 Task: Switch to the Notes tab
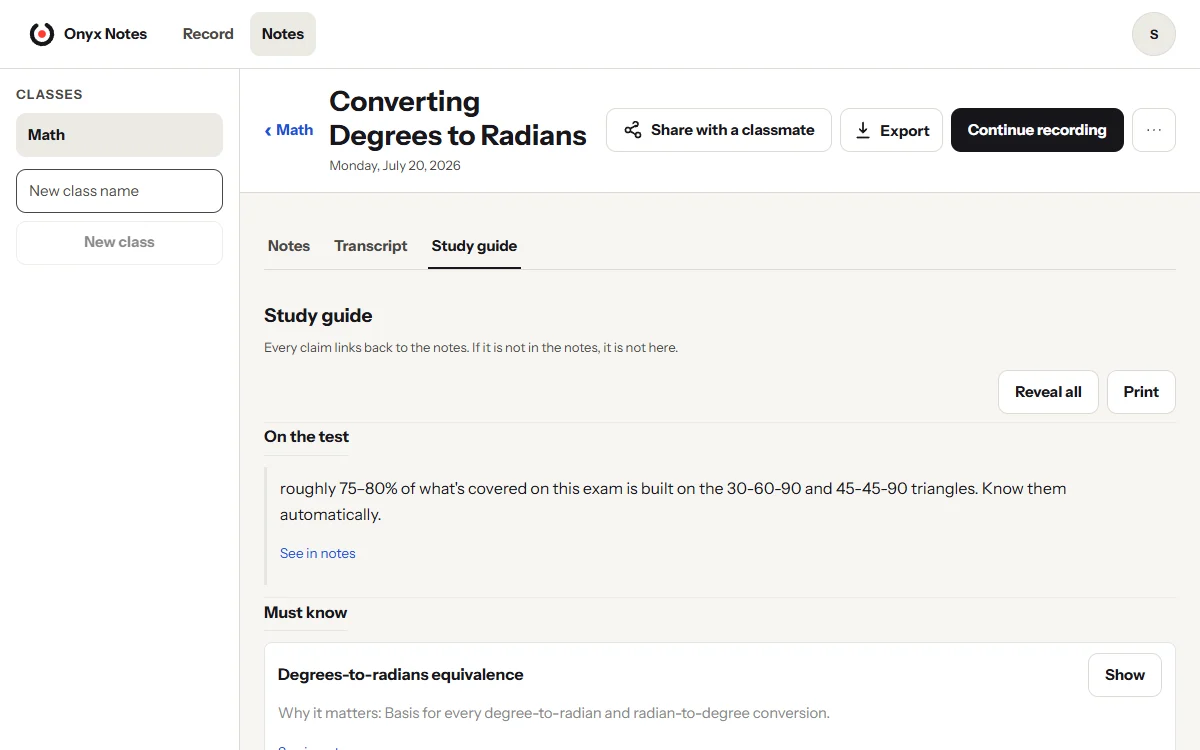(x=289, y=246)
